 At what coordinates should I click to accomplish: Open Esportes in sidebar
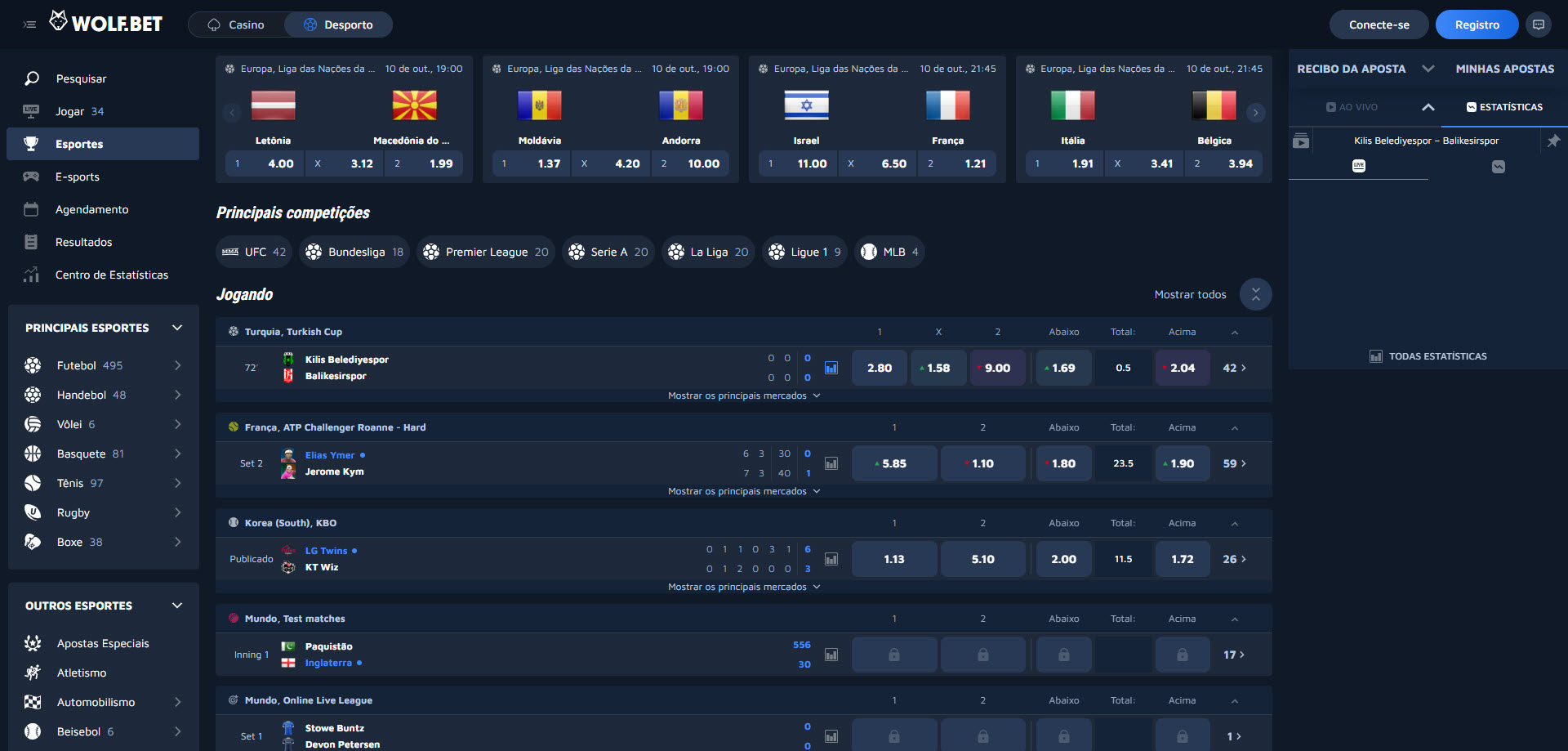pyautogui.click(x=103, y=144)
